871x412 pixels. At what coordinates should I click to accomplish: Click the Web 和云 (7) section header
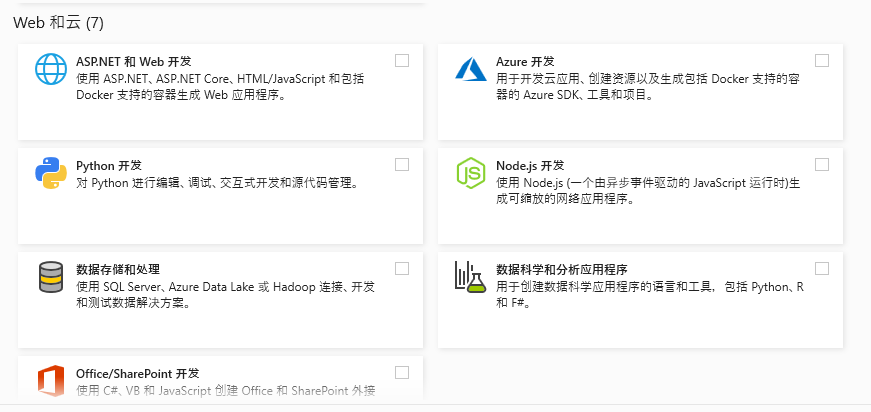tap(58, 23)
